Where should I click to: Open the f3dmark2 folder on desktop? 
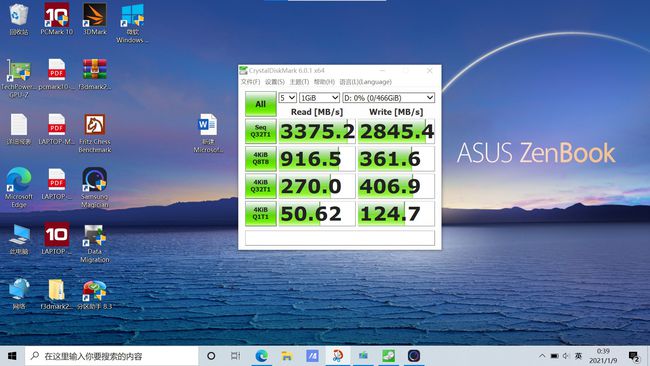pyautogui.click(x=57, y=293)
